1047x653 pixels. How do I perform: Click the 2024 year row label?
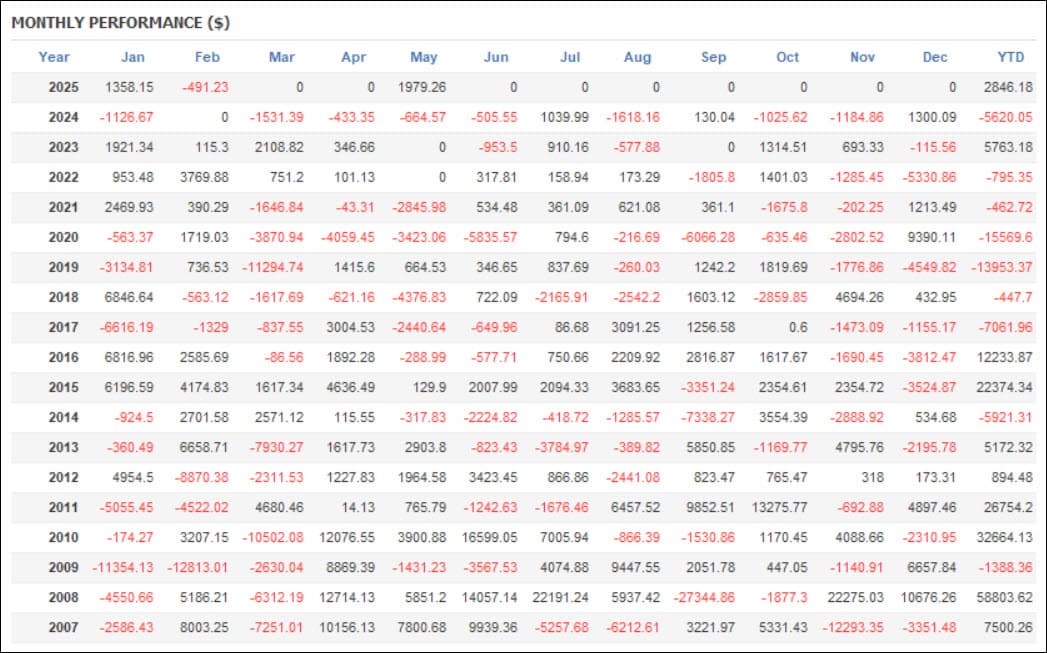coord(63,118)
